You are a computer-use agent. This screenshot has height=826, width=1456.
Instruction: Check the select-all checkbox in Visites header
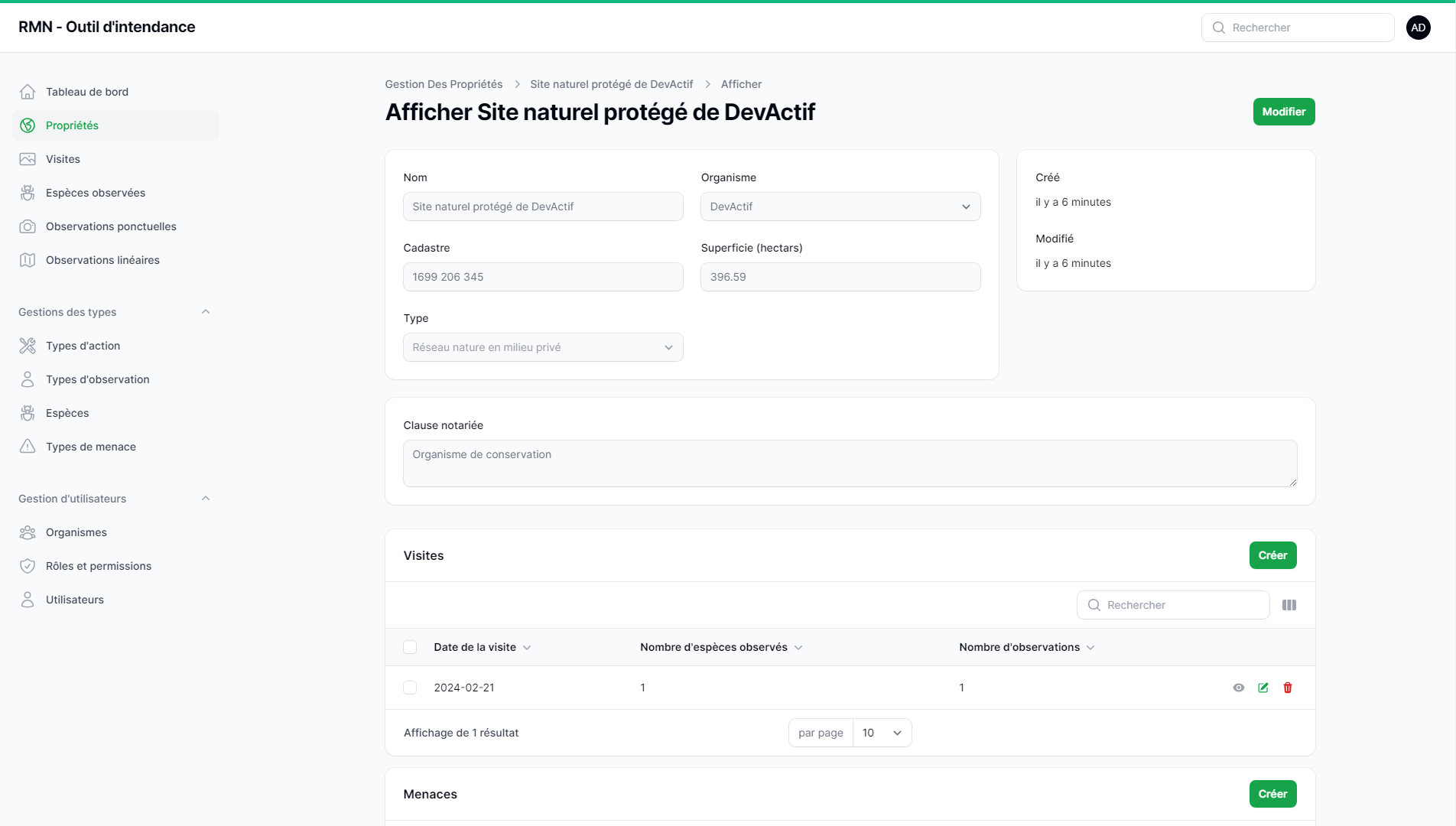tap(410, 647)
